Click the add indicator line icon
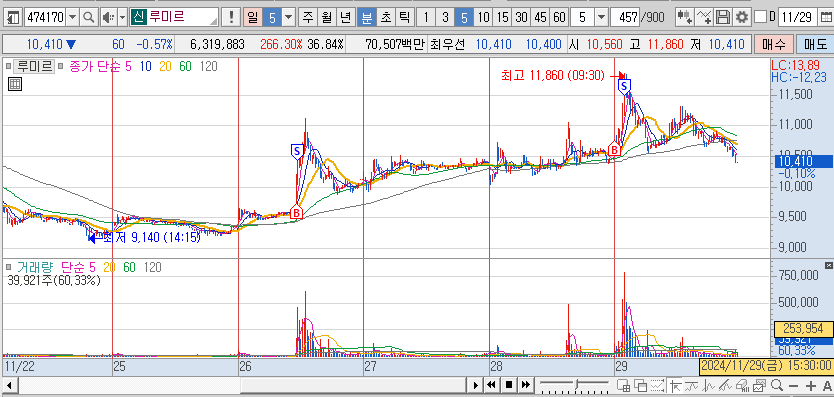834x397 pixels. point(704,18)
